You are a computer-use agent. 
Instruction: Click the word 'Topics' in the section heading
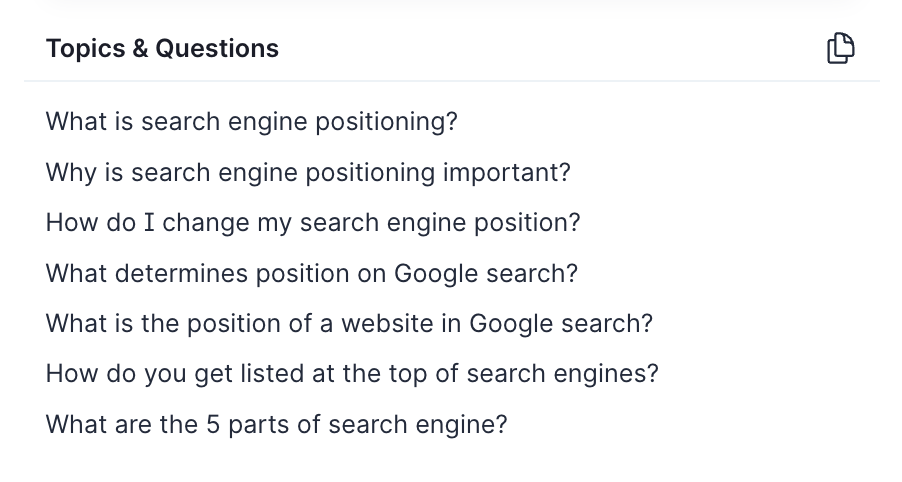pyautogui.click(x=85, y=48)
